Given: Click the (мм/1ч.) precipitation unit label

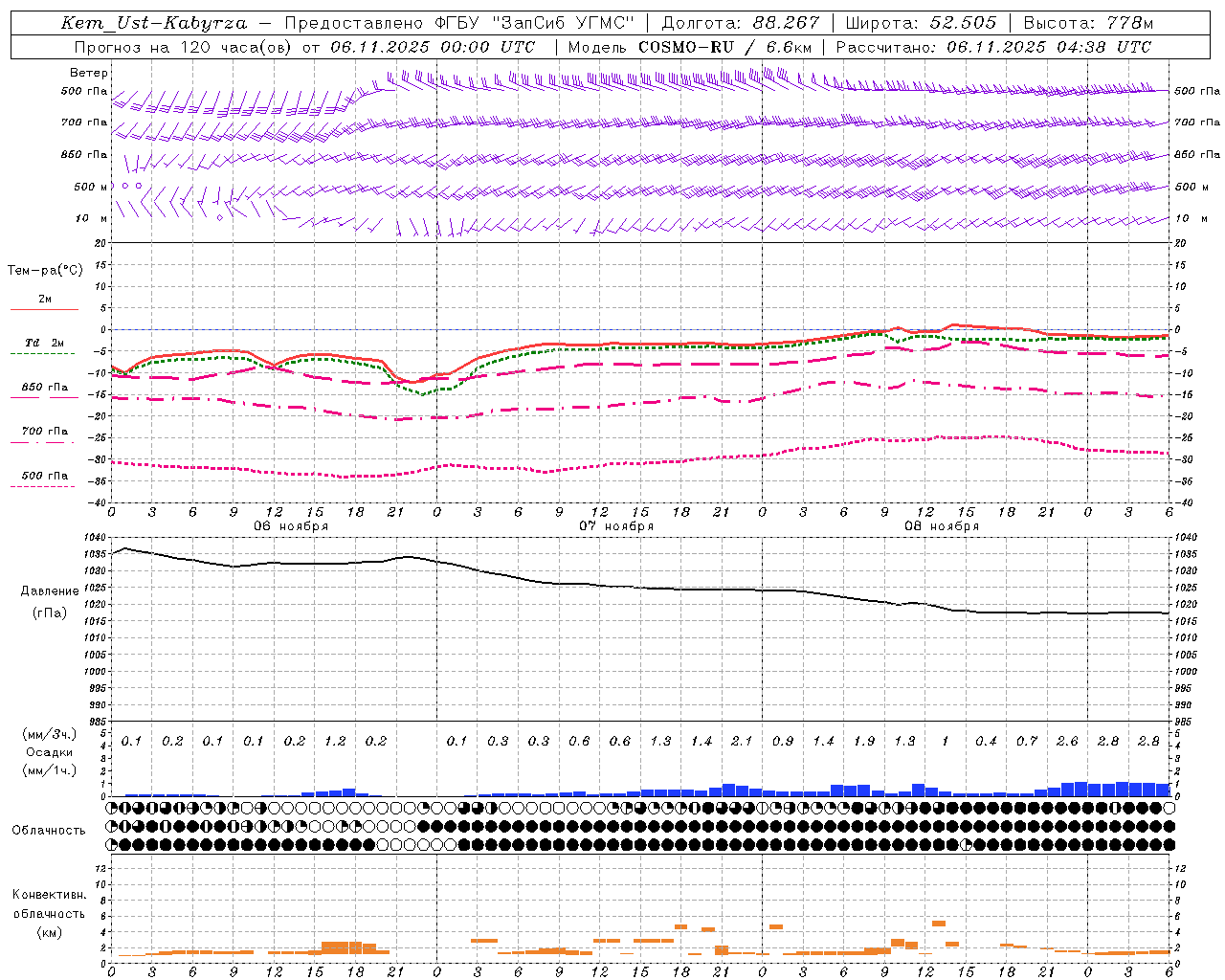Looking at the screenshot, I should 50,770.
